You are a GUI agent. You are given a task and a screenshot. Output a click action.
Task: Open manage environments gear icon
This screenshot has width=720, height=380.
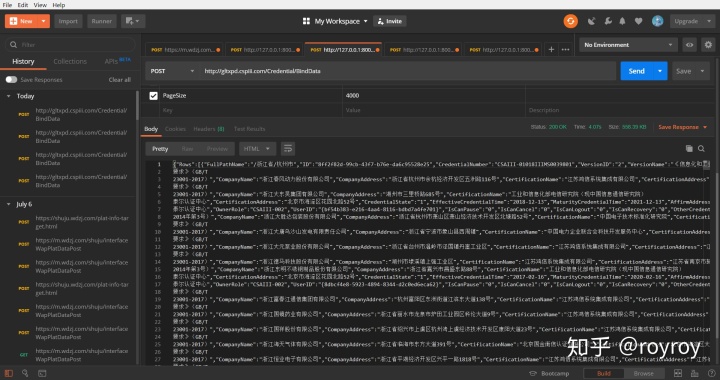[708, 45]
